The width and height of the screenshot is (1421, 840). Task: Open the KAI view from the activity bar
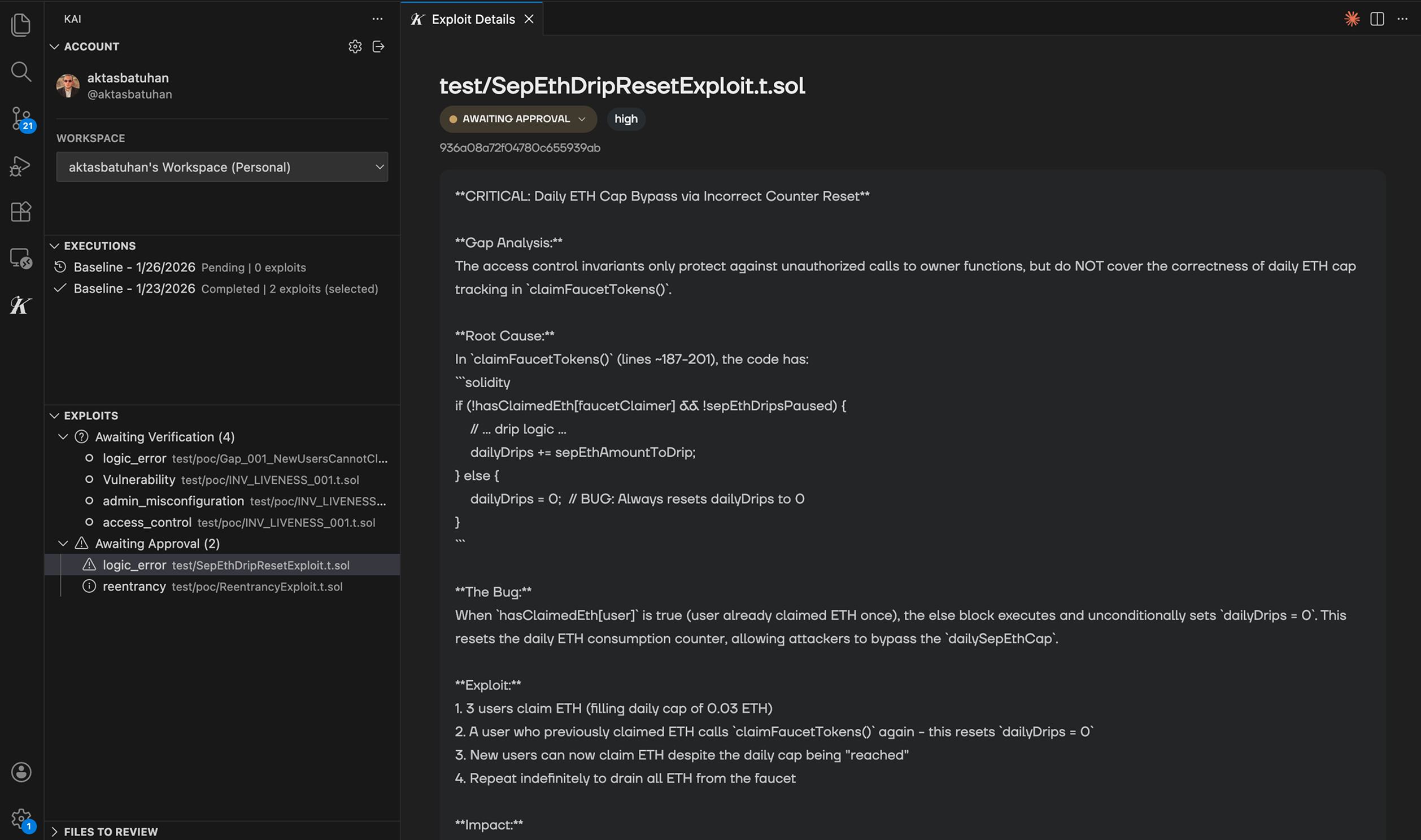20,305
